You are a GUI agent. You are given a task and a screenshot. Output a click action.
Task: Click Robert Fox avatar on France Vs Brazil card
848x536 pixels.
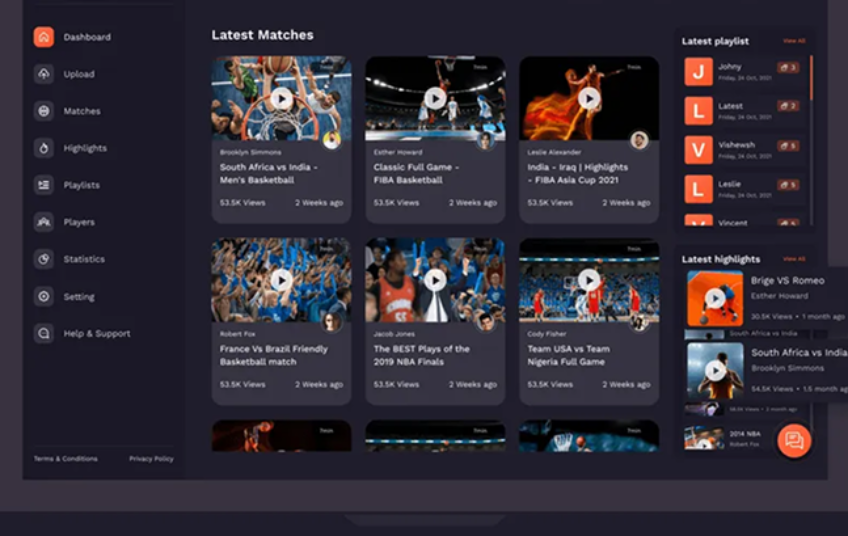tap(332, 322)
